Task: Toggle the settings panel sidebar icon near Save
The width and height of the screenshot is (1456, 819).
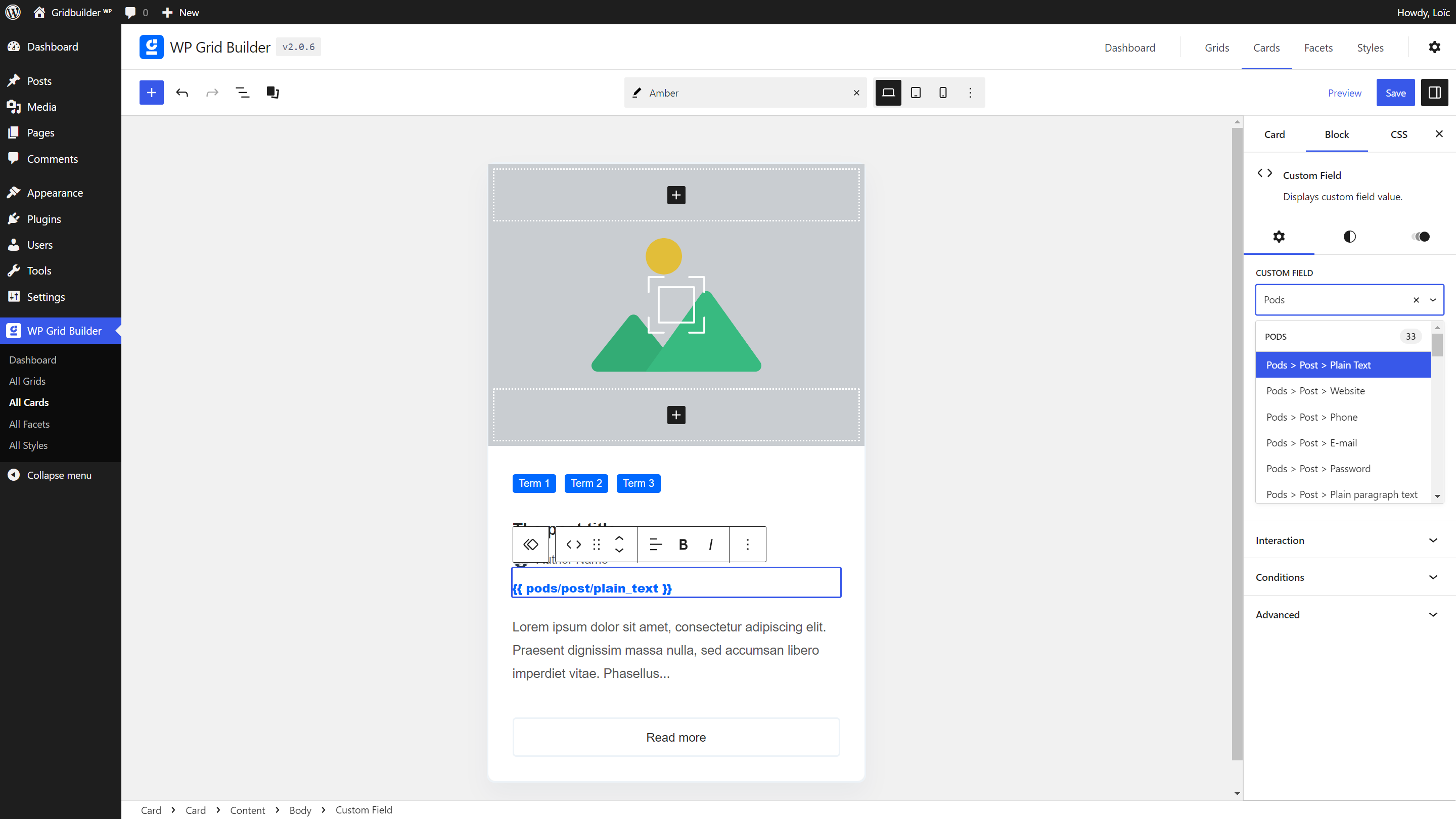Action: coord(1435,92)
